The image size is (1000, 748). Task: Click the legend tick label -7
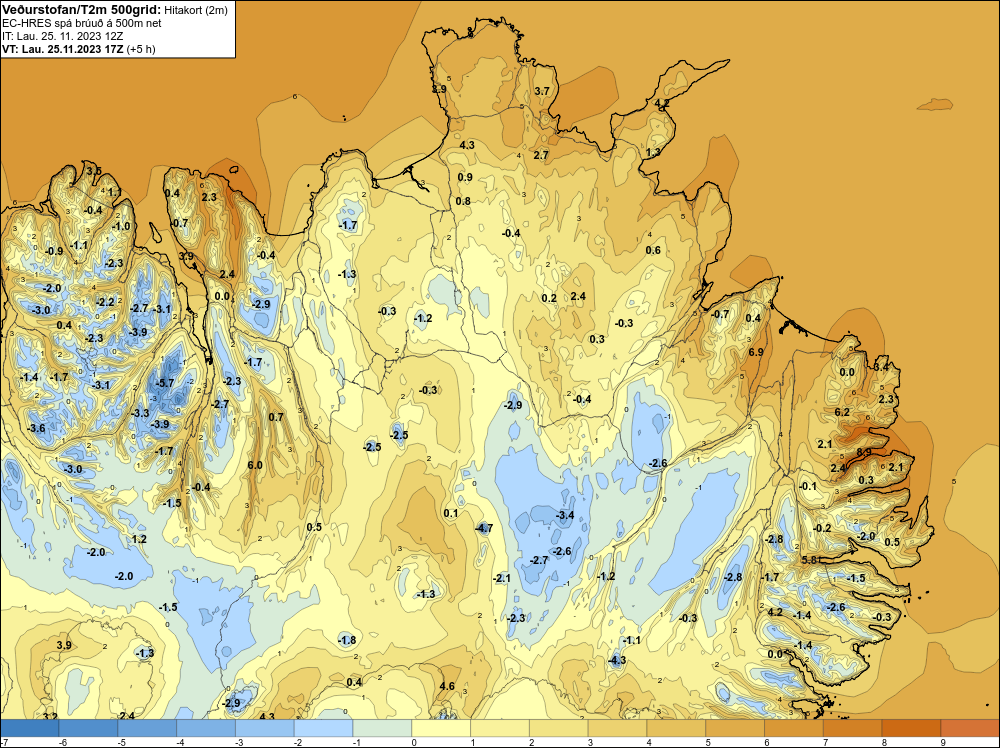(4, 742)
